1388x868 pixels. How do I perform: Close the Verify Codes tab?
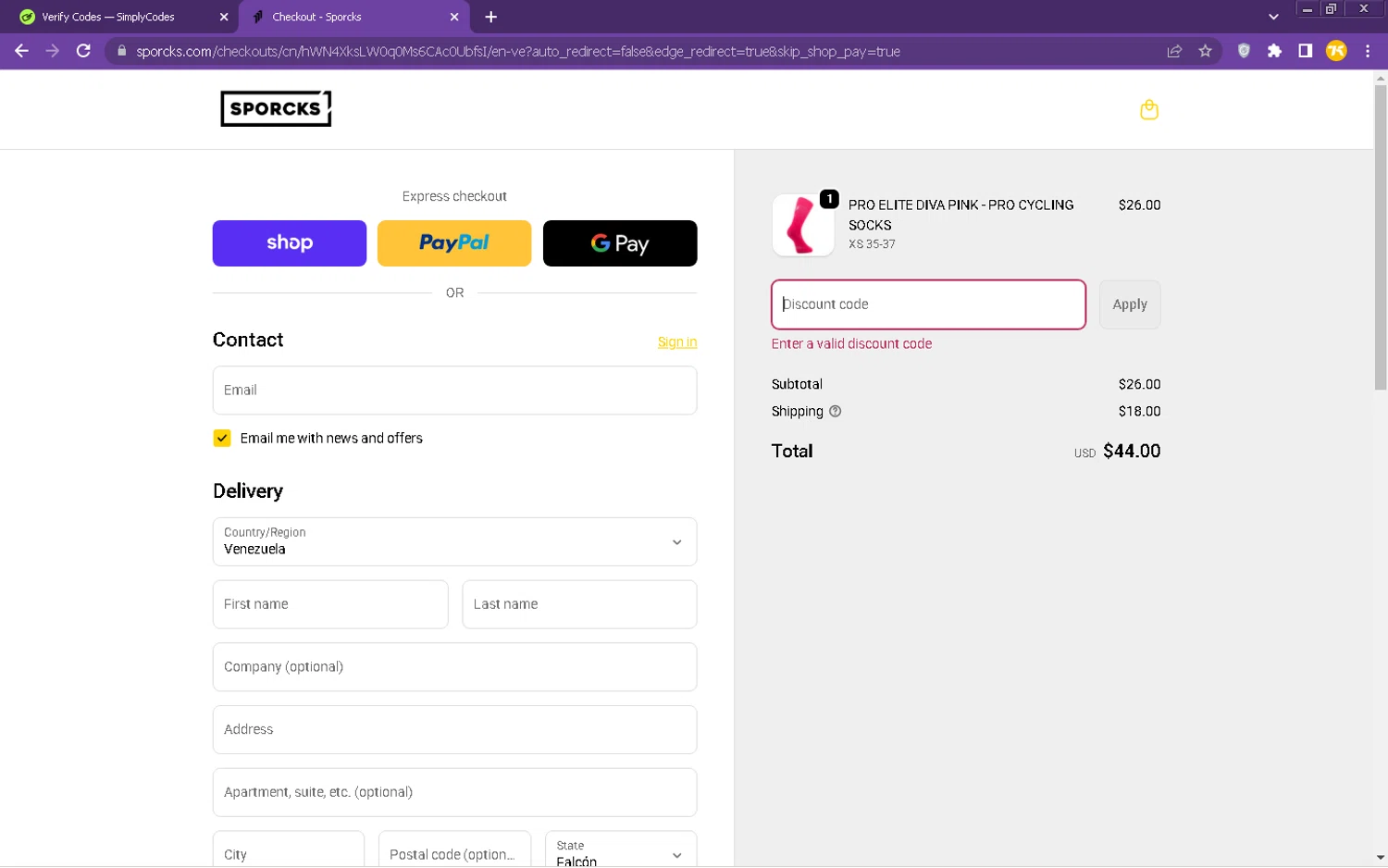coord(223,17)
